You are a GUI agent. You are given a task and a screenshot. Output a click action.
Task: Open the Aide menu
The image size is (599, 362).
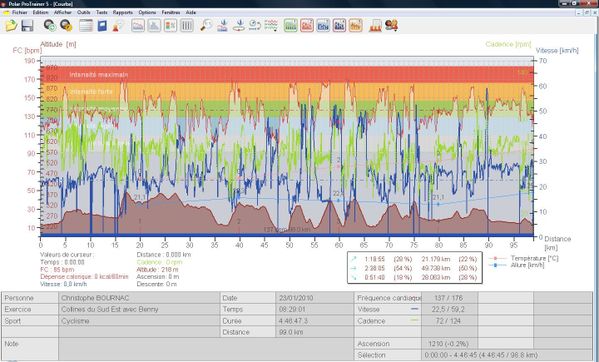pos(191,12)
